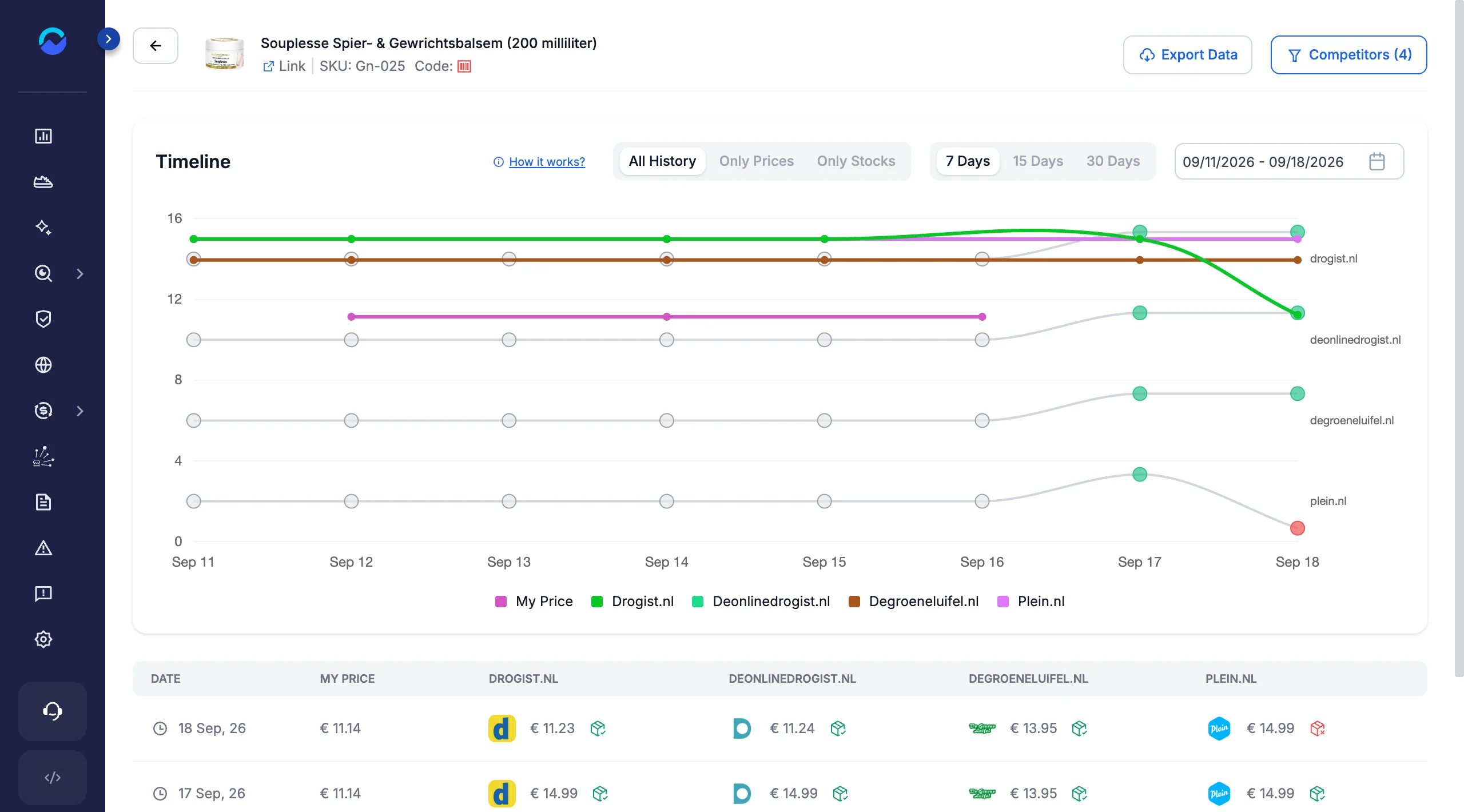Click the support headset button
The image size is (1464, 812).
[x=53, y=711]
